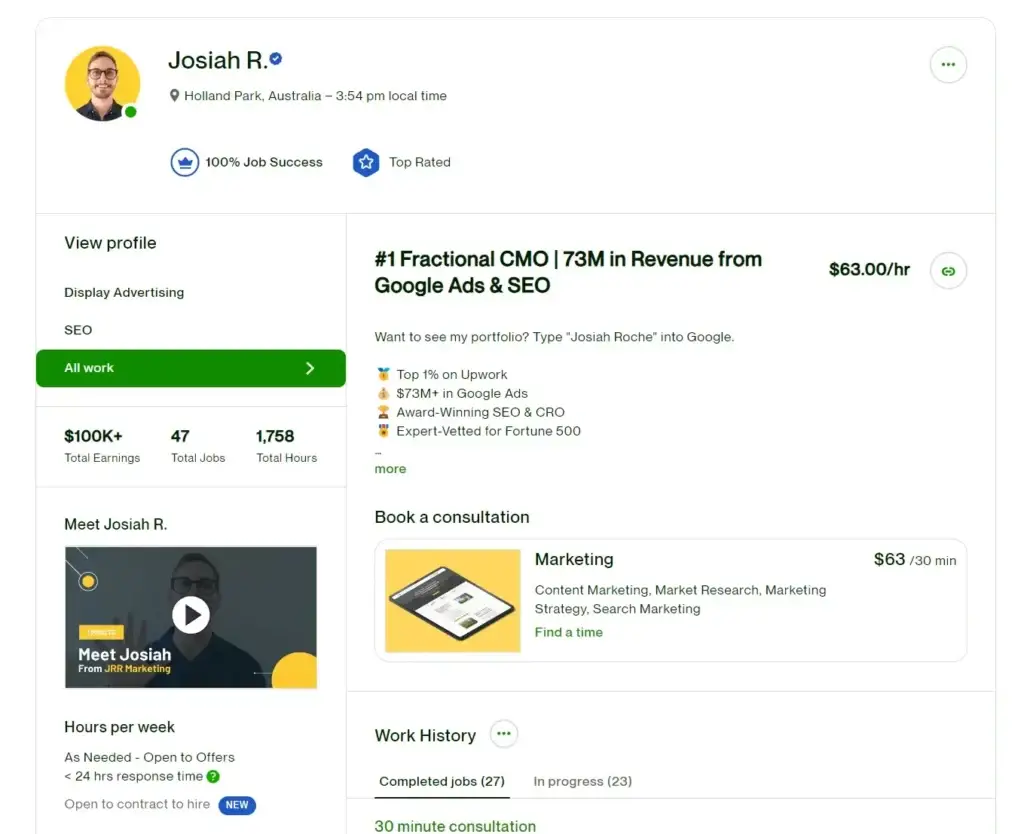
Task: Click Josiah's profile photo
Action: (102, 83)
